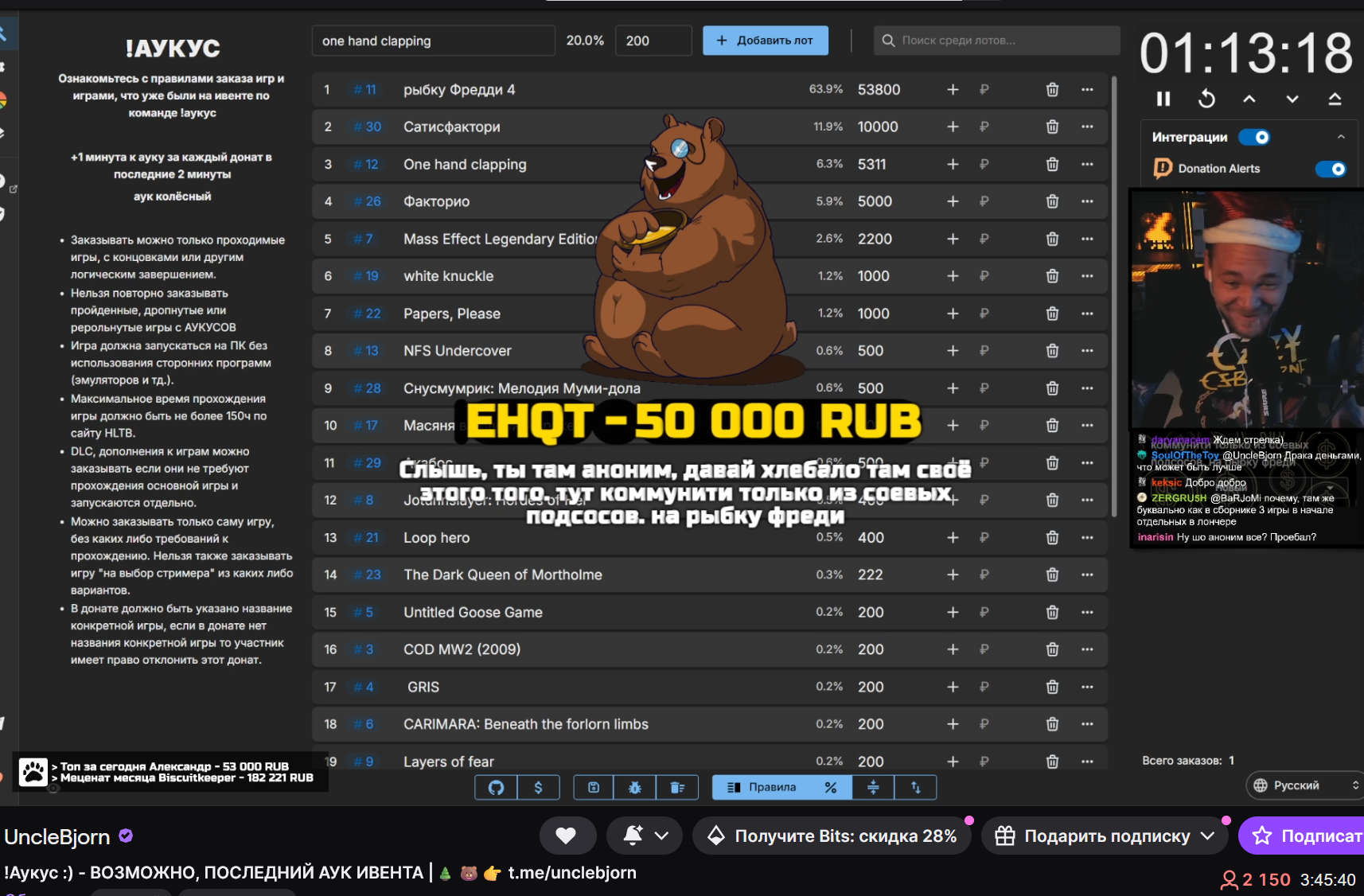This screenshot has height=896, width=1364.
Task: Toggle the Donation Alerts integration switch
Action: click(1331, 169)
